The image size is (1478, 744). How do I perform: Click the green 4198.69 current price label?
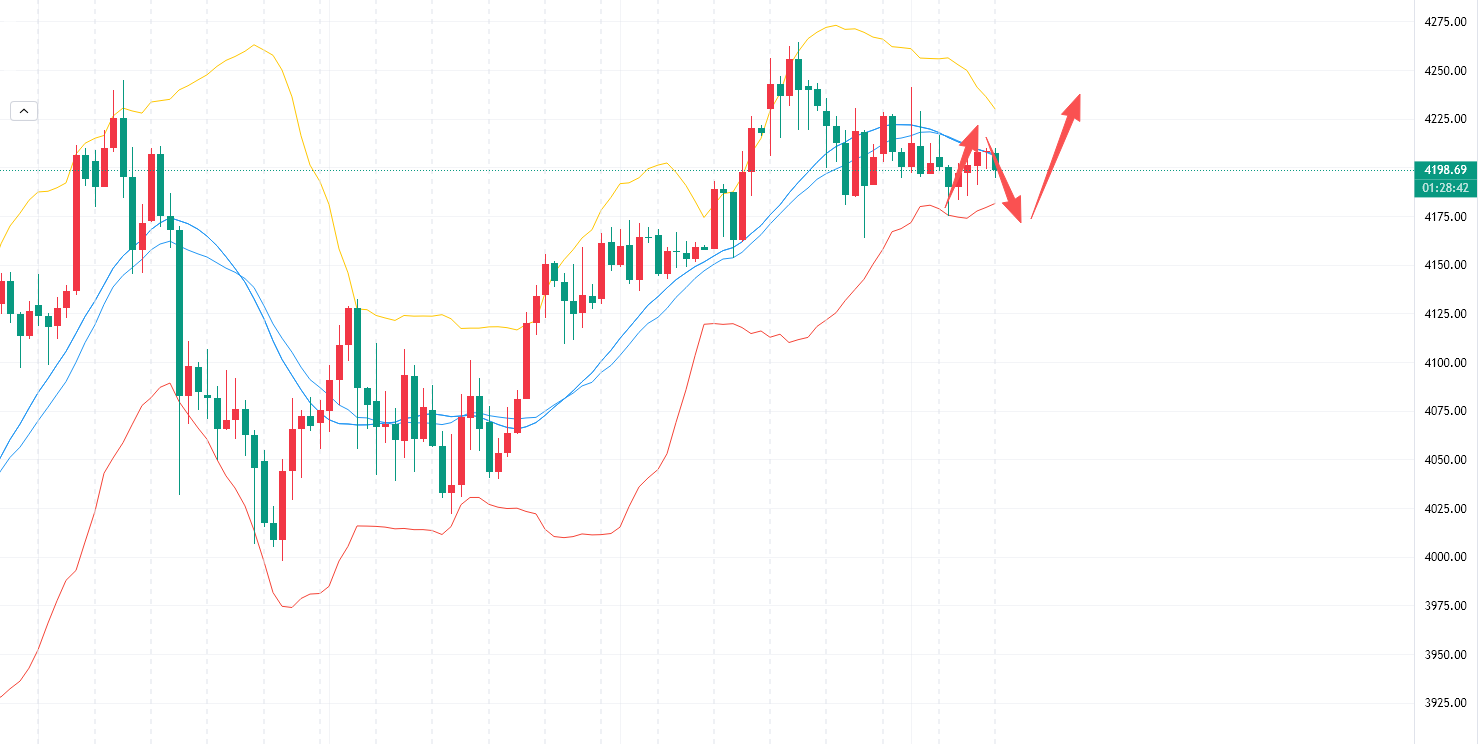(x=1444, y=170)
